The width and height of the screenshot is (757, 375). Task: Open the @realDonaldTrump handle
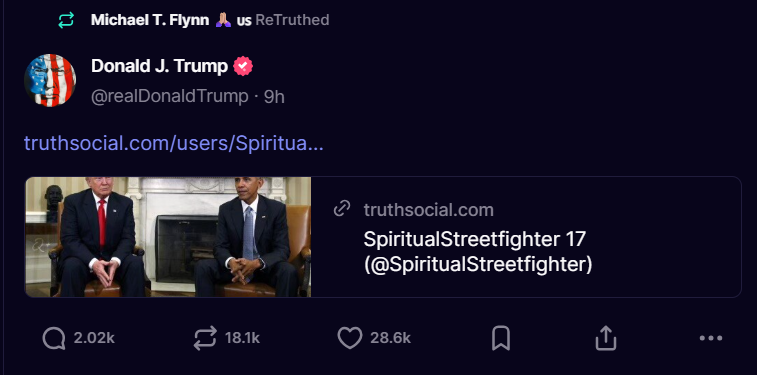pos(169,97)
